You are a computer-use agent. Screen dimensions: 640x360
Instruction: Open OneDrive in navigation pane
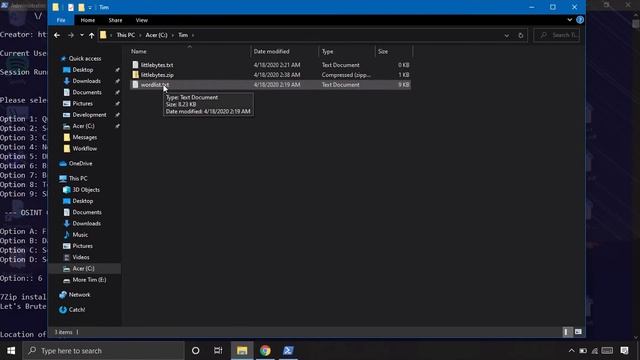pos(80,163)
